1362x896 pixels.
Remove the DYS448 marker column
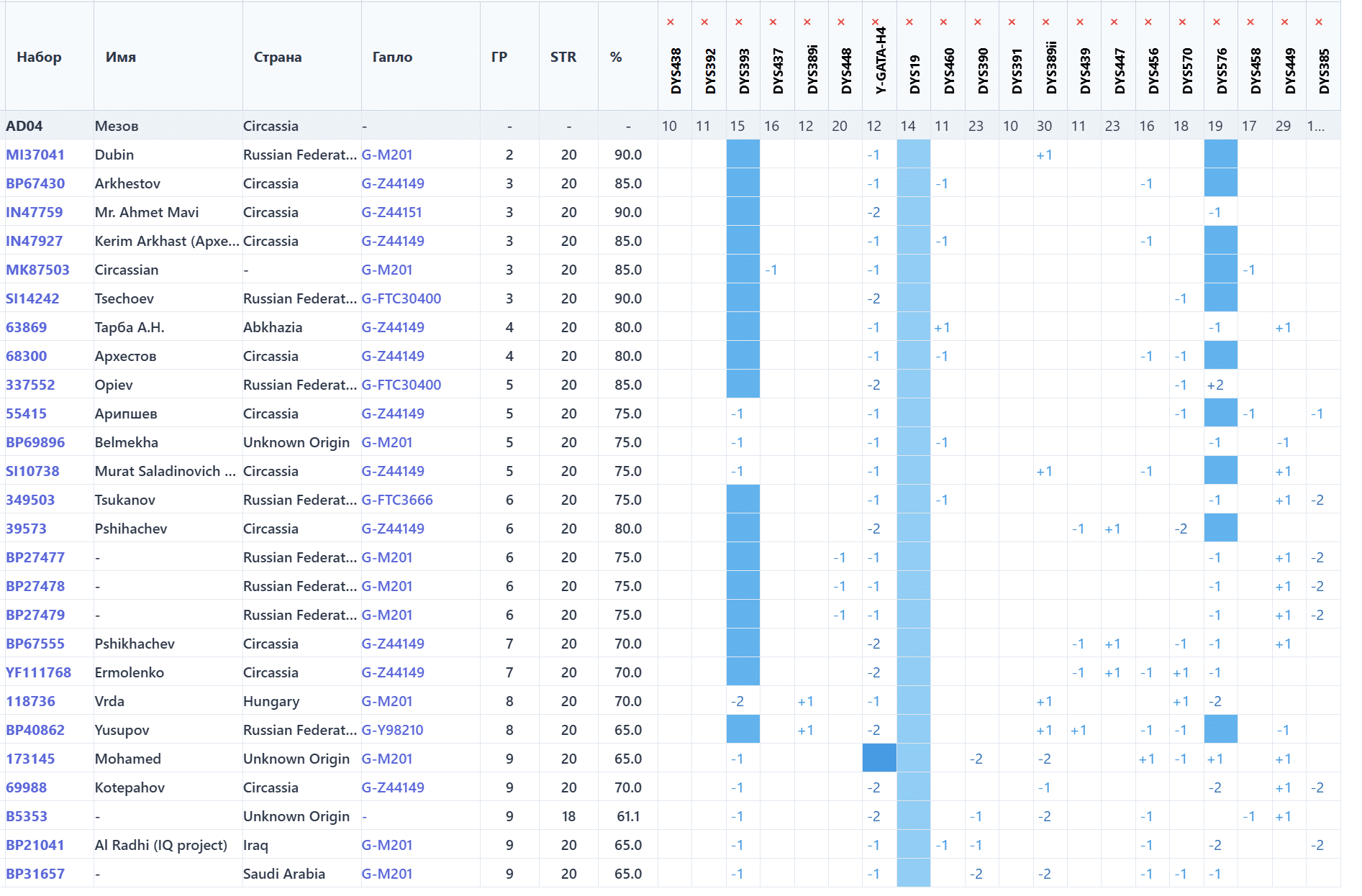click(x=841, y=22)
